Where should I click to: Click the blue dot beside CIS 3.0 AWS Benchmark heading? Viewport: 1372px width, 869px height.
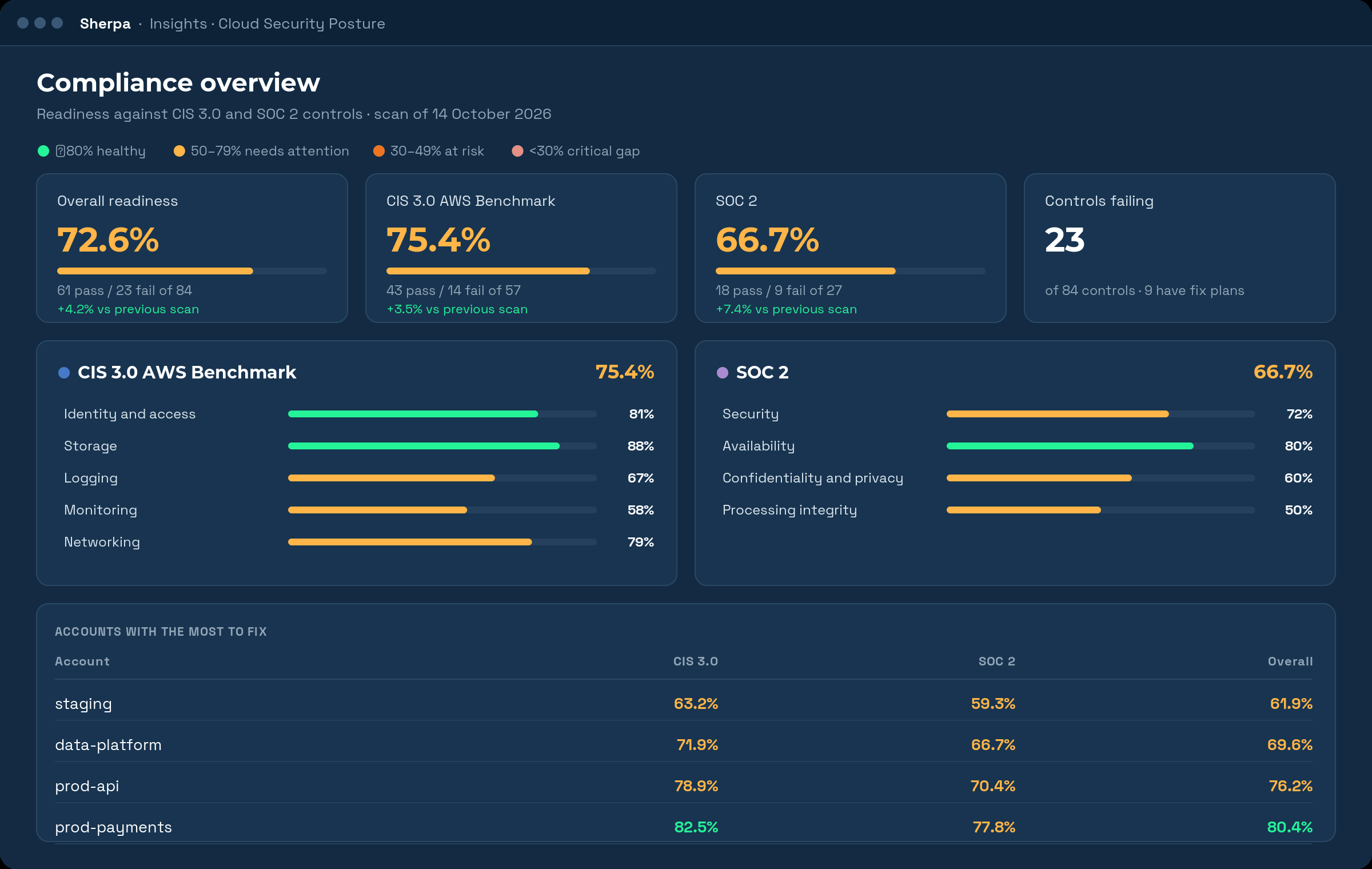64,373
